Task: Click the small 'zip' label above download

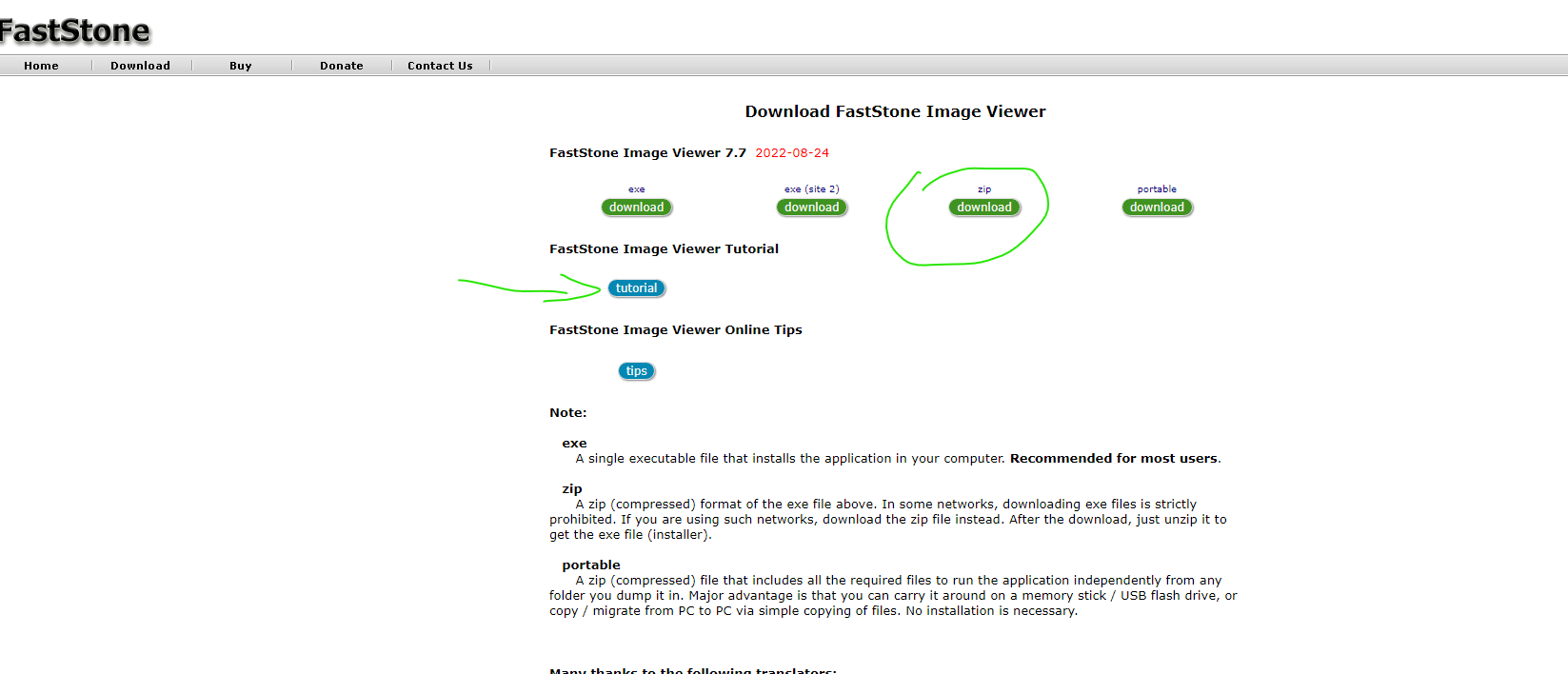Action: [x=984, y=189]
